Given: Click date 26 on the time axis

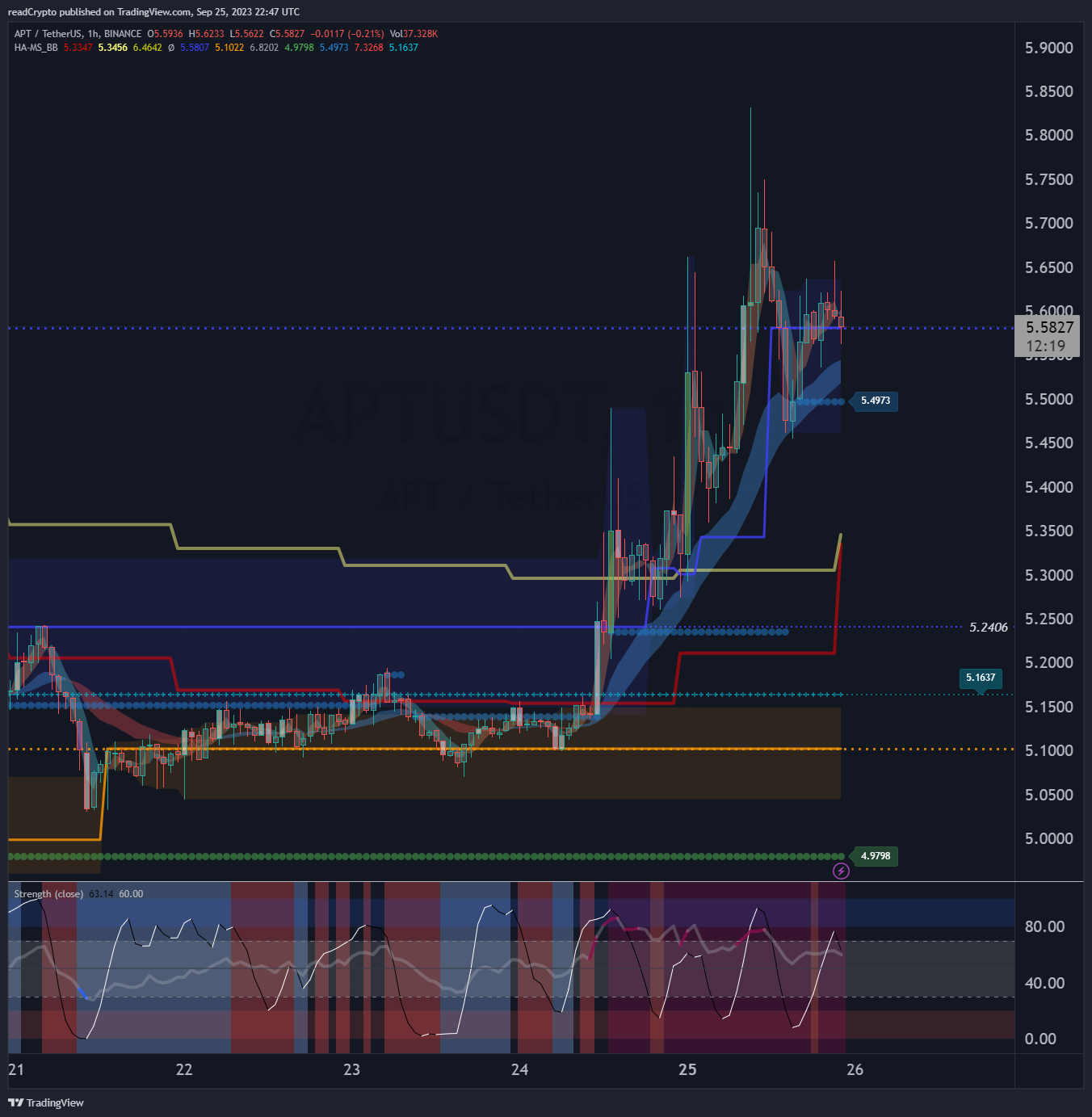Looking at the screenshot, I should tap(855, 1069).
